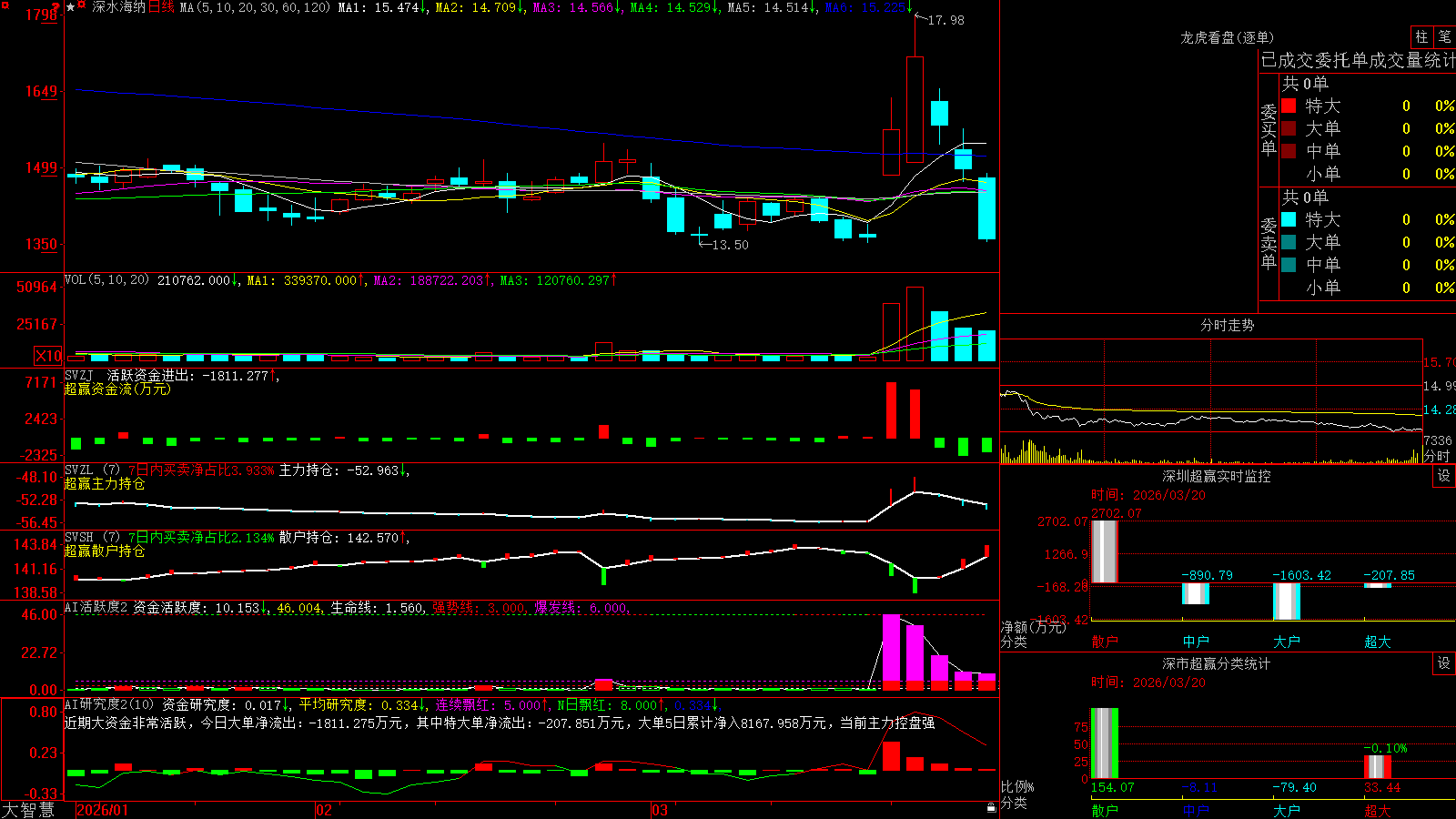Click the 爆发线: 6.000 label

coord(581,607)
